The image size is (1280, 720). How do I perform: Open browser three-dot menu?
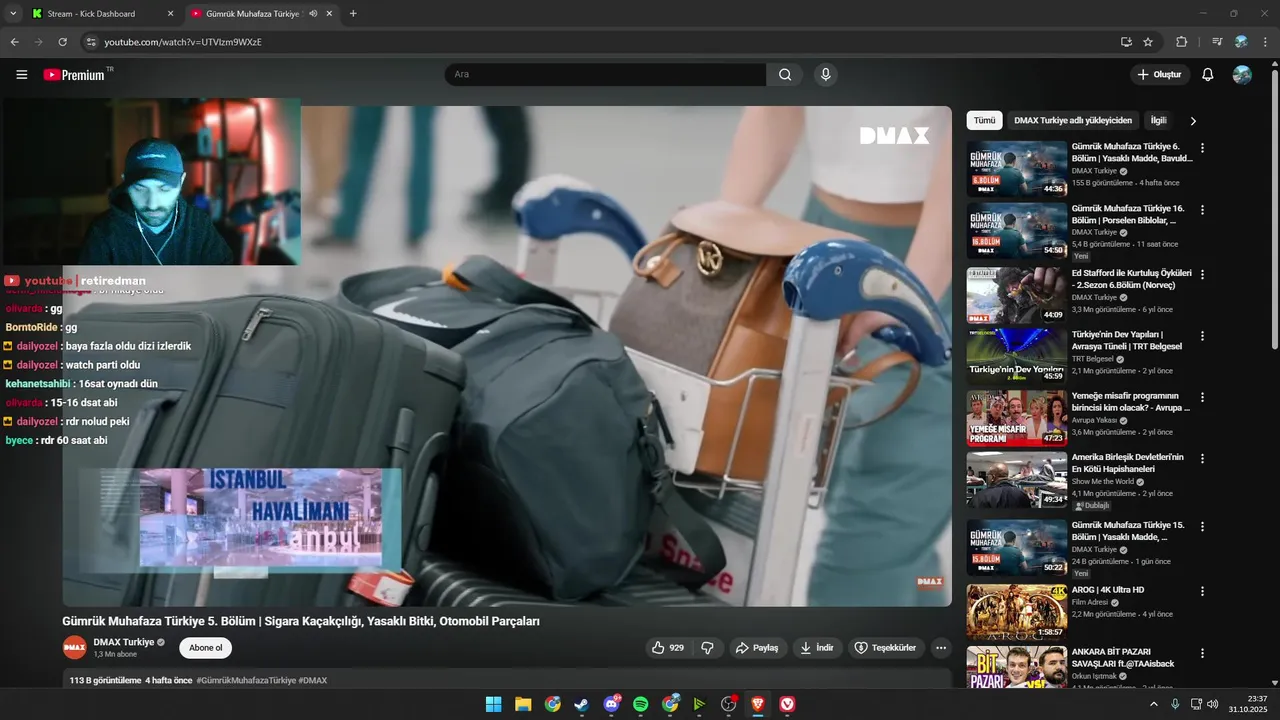click(x=1266, y=42)
